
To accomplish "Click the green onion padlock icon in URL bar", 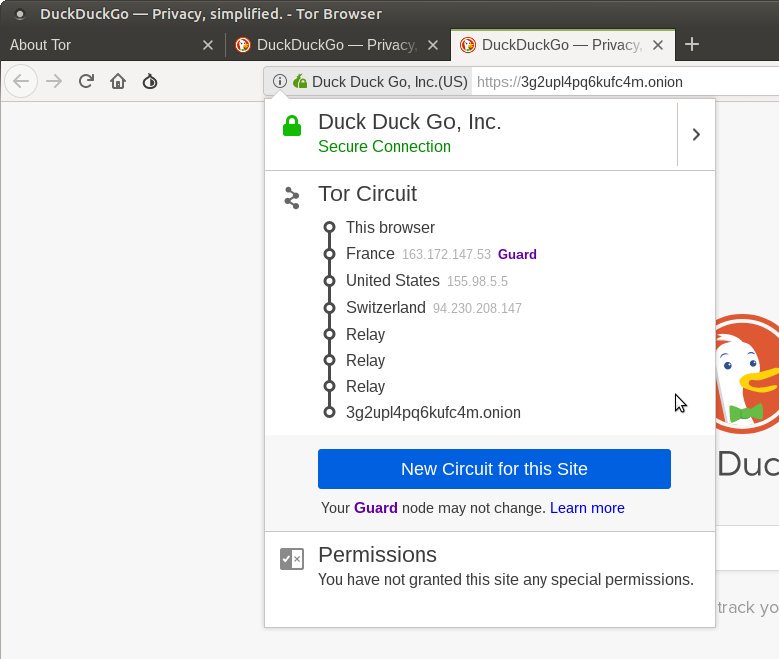I will click(x=300, y=81).
